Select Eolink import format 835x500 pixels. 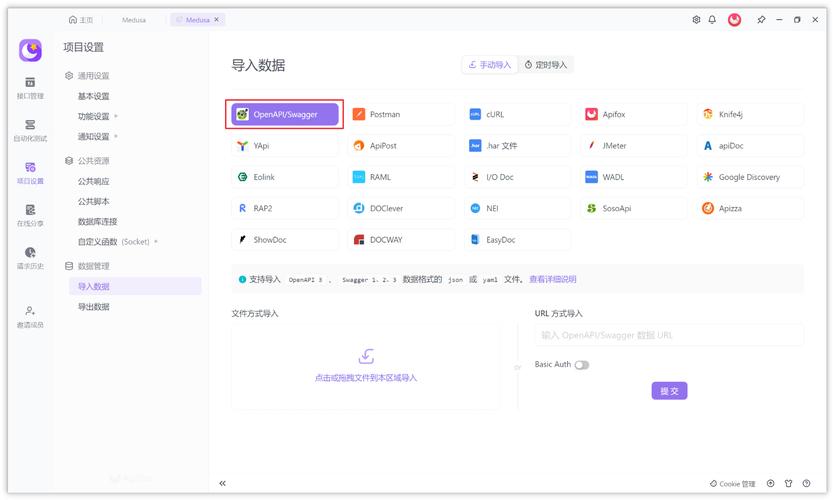click(x=284, y=177)
